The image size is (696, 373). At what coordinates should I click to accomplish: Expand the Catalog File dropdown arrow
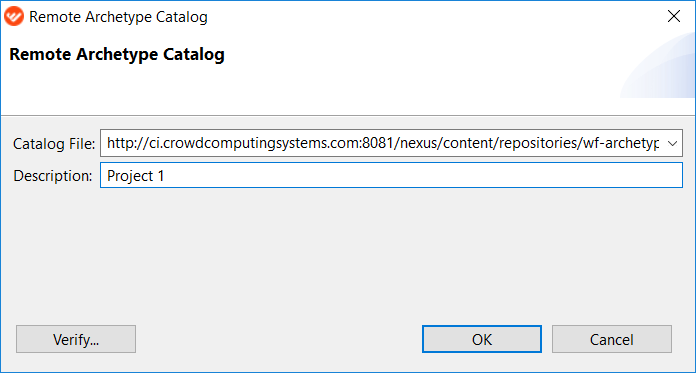[x=672, y=143]
